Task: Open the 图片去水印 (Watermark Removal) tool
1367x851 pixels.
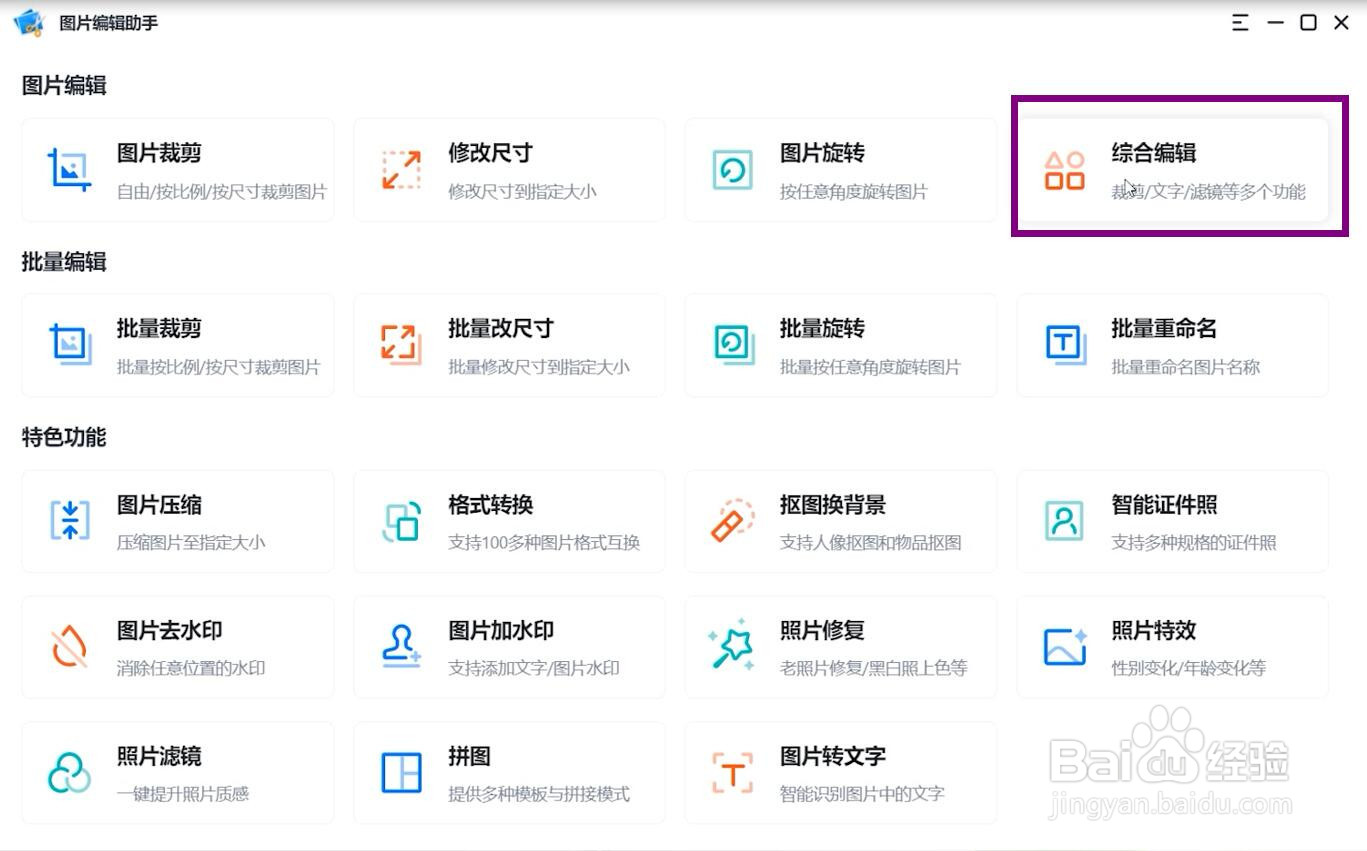Action: coord(177,646)
